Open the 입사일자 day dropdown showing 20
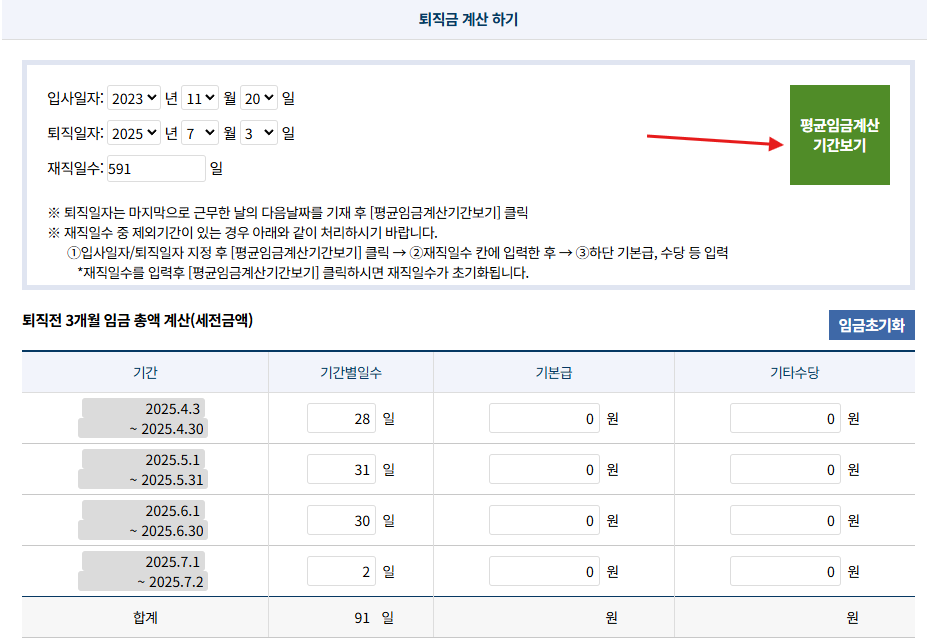 [x=259, y=98]
